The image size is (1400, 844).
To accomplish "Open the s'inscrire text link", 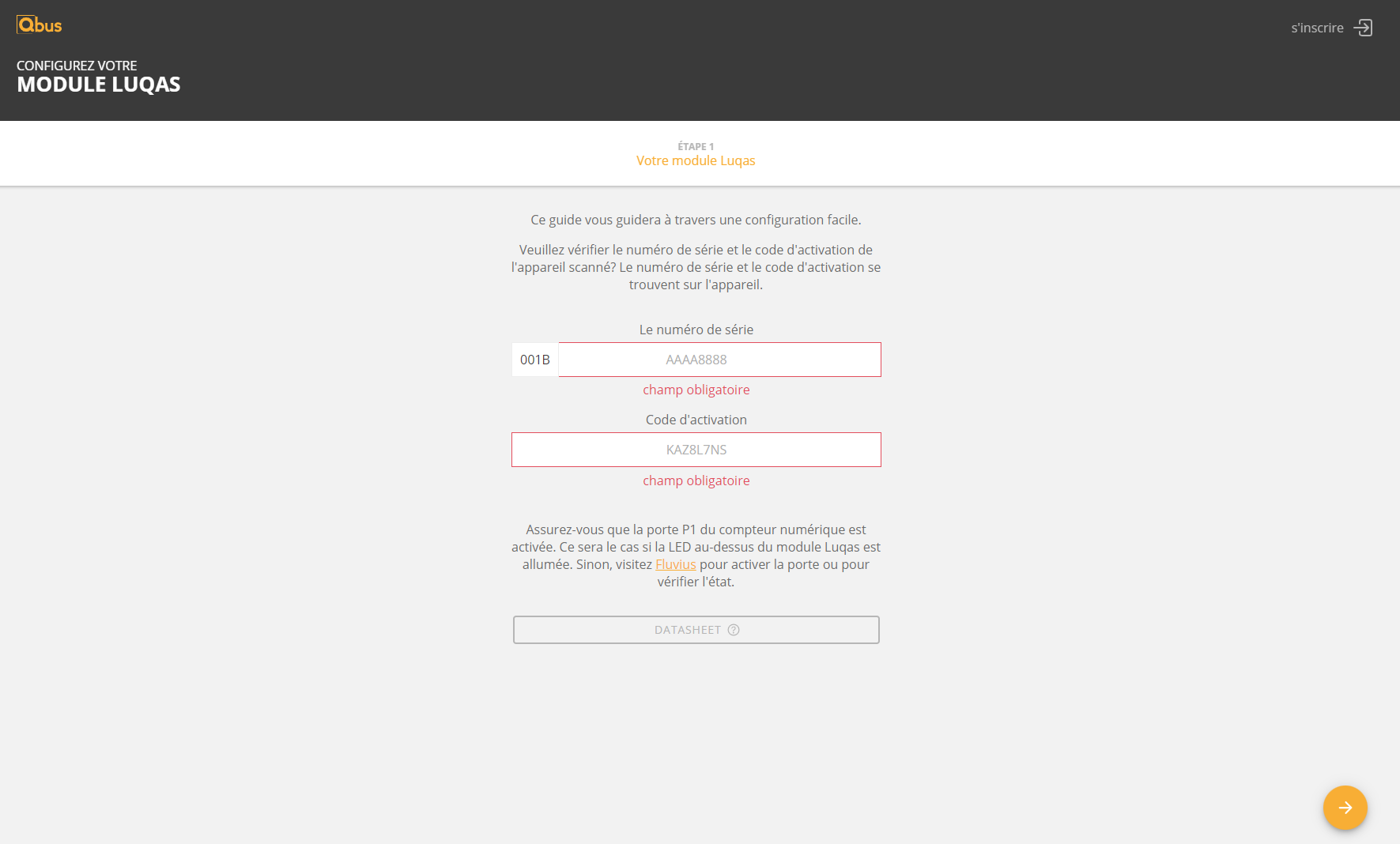I will click(x=1317, y=28).
